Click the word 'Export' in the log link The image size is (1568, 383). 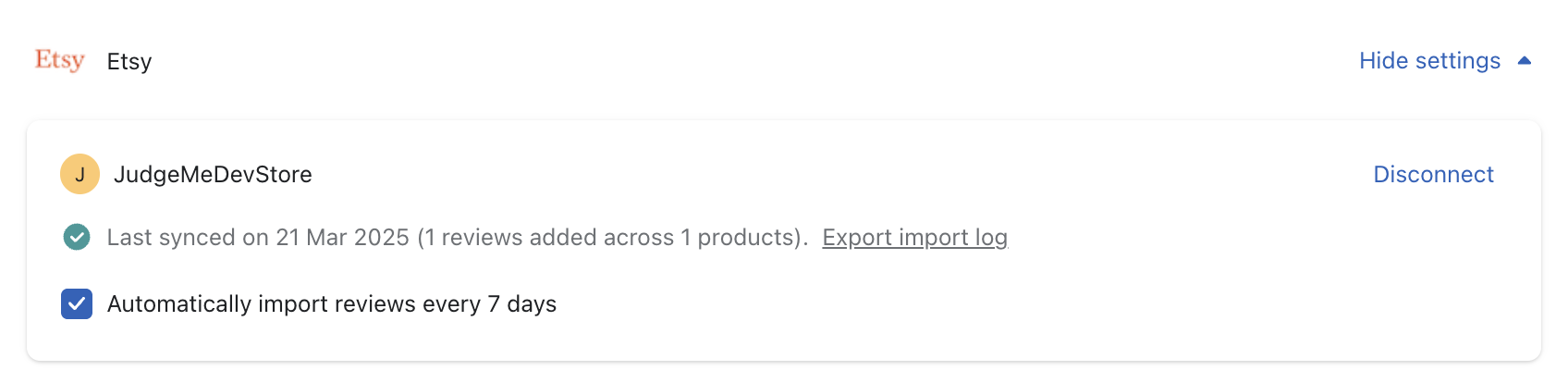857,238
